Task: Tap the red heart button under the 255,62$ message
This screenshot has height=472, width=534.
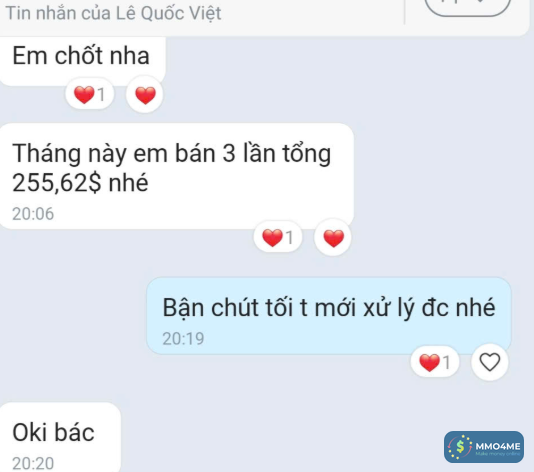Action: [x=333, y=238]
